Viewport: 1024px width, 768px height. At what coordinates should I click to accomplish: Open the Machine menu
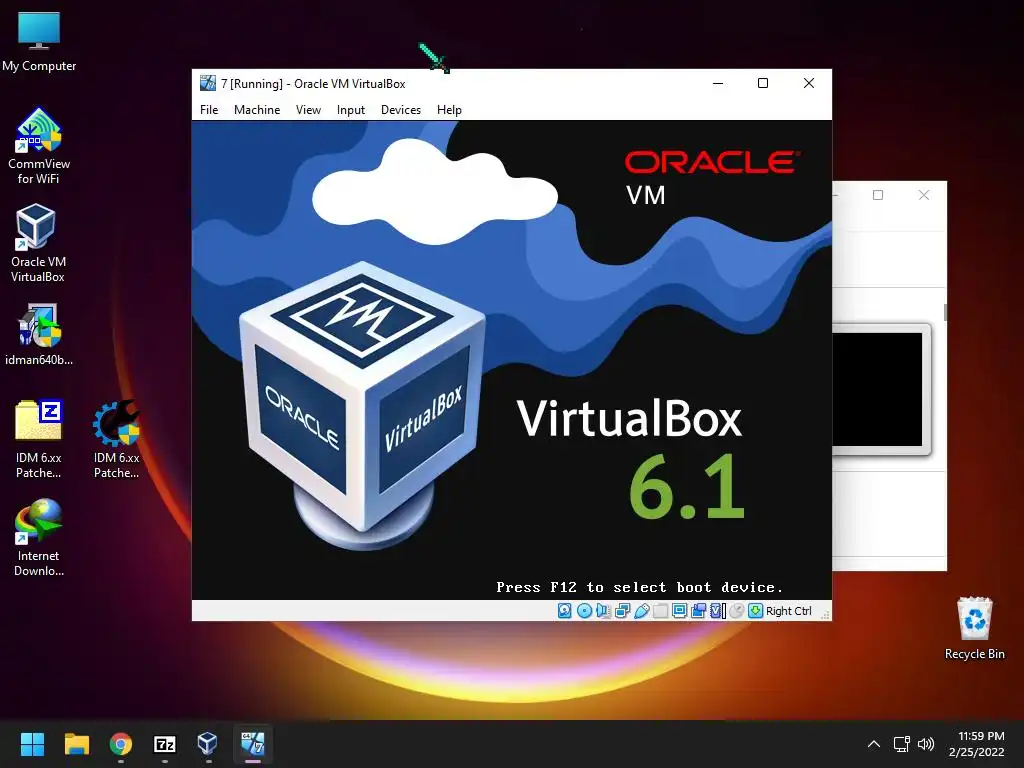pos(257,110)
